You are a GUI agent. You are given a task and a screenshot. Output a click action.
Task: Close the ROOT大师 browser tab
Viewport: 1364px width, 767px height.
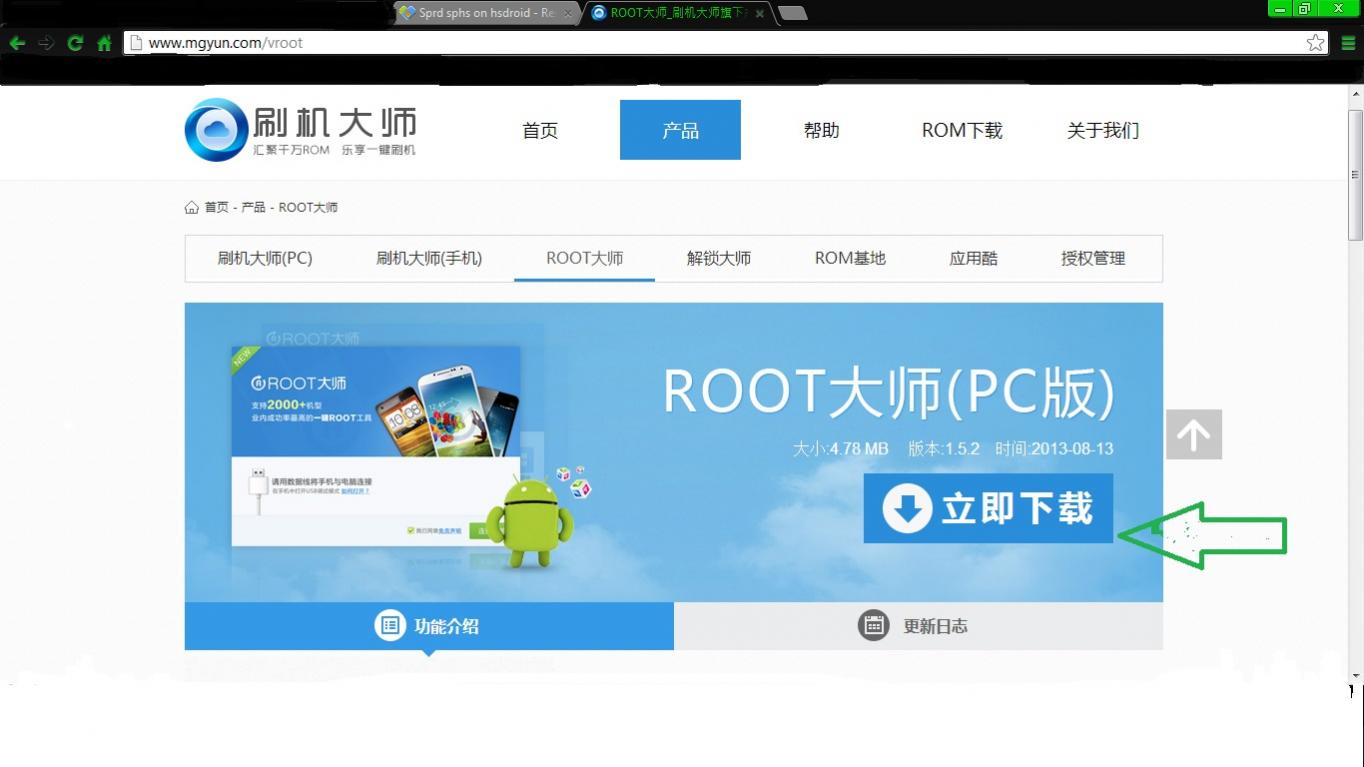760,13
